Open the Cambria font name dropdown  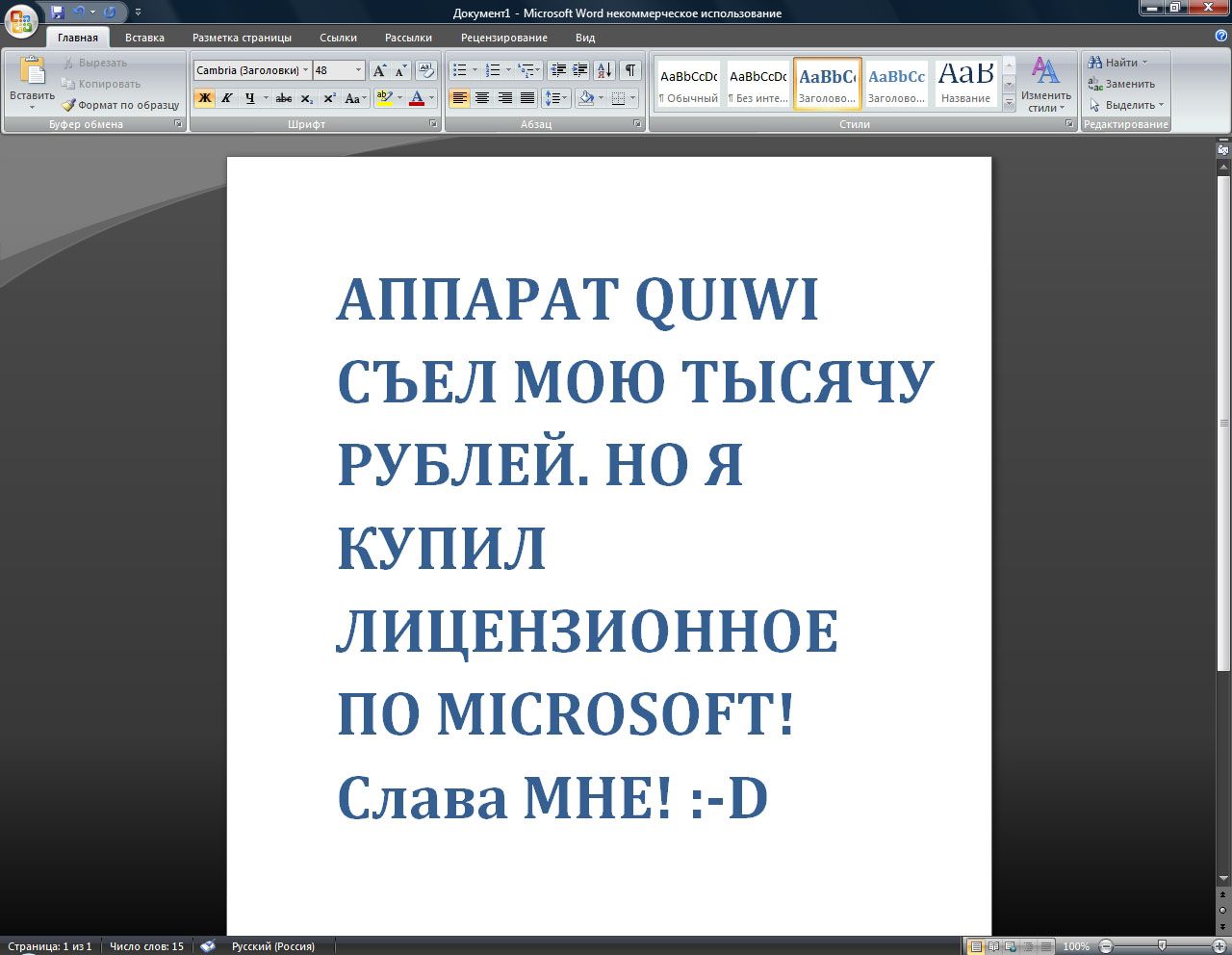[x=306, y=70]
